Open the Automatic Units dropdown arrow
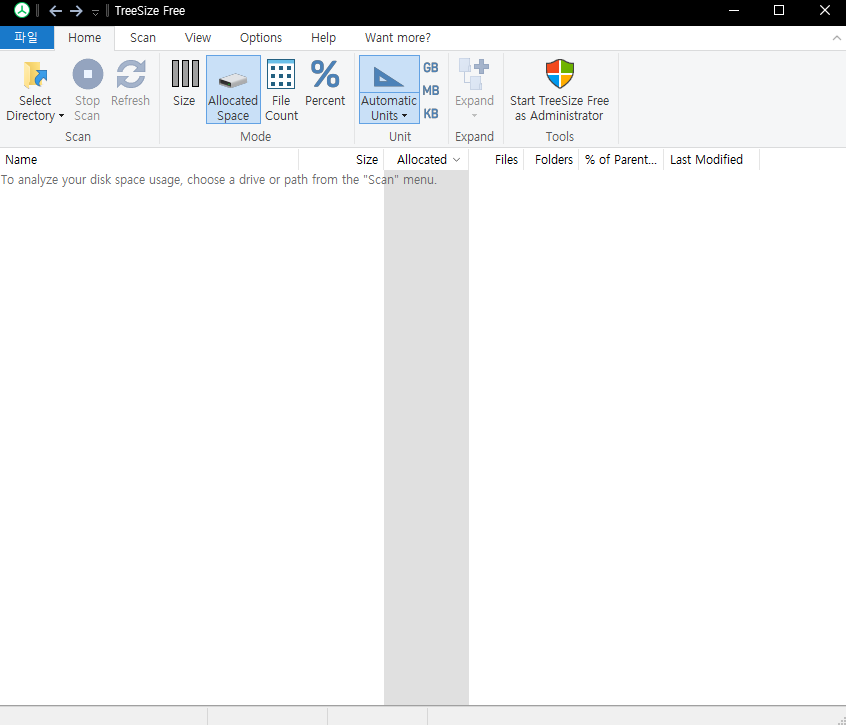This screenshot has height=725, width=846. tap(404, 116)
